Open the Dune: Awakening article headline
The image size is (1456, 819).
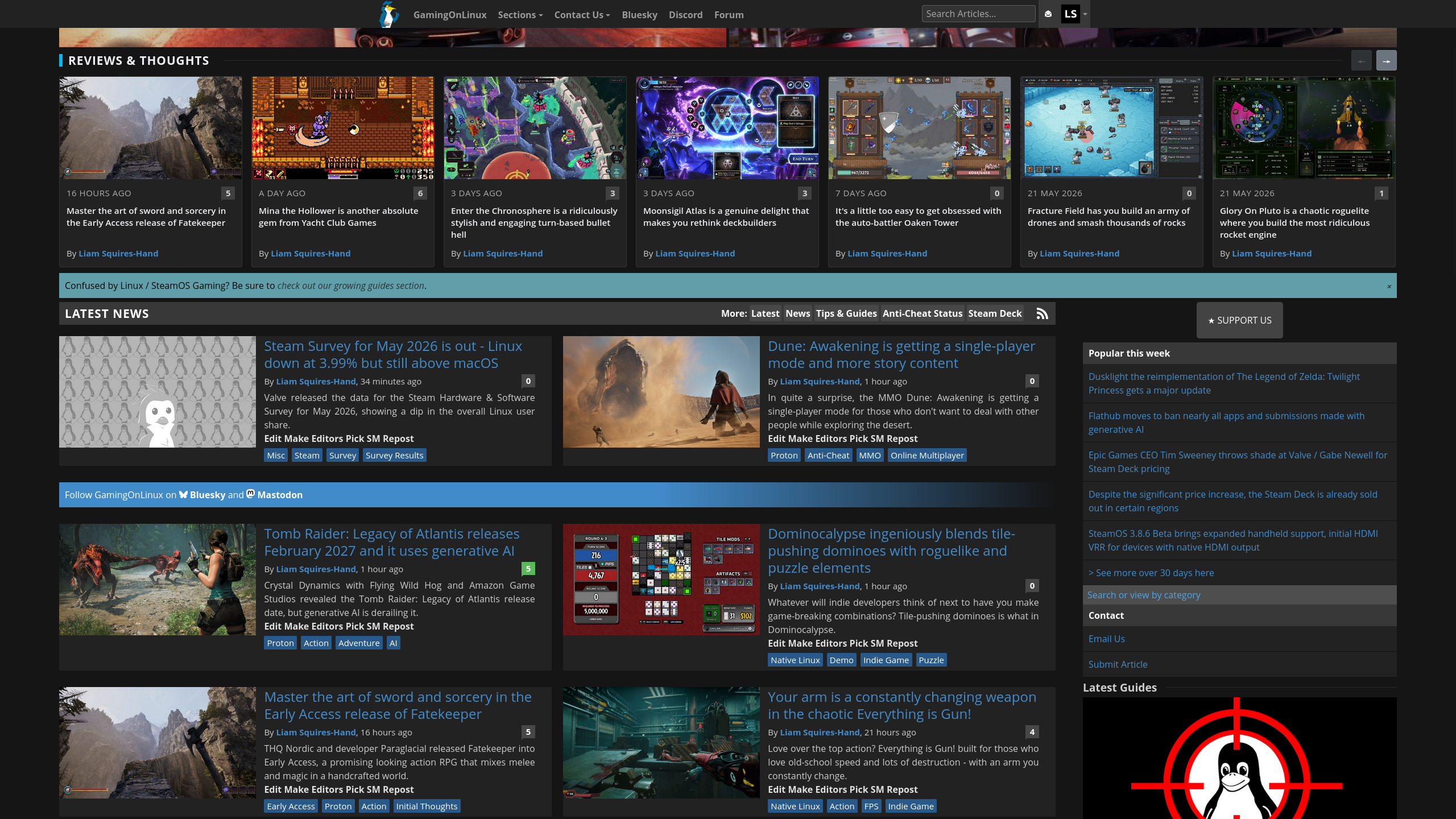[901, 354]
